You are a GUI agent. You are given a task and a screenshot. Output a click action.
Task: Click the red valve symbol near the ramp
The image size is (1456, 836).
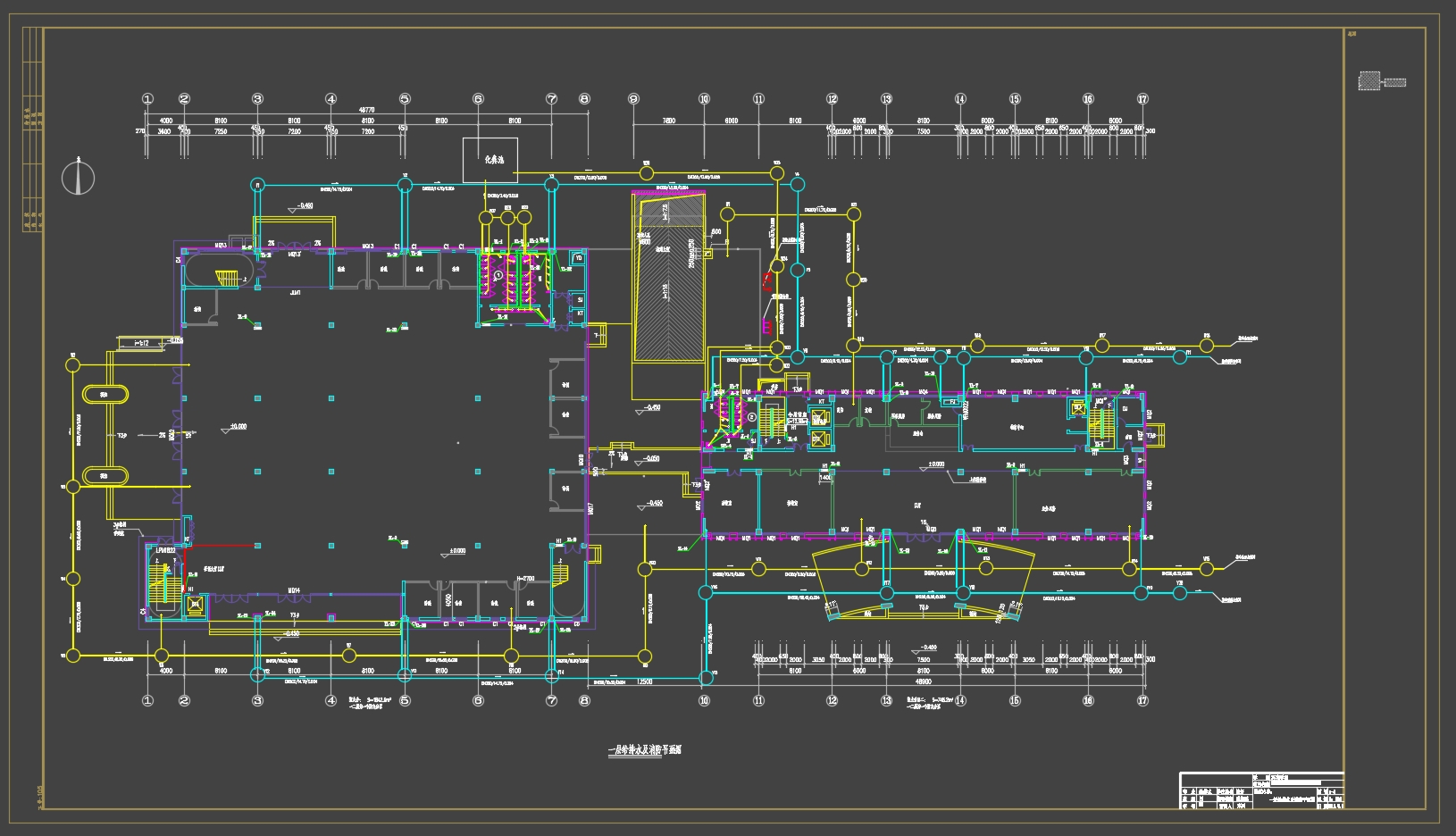[766, 282]
